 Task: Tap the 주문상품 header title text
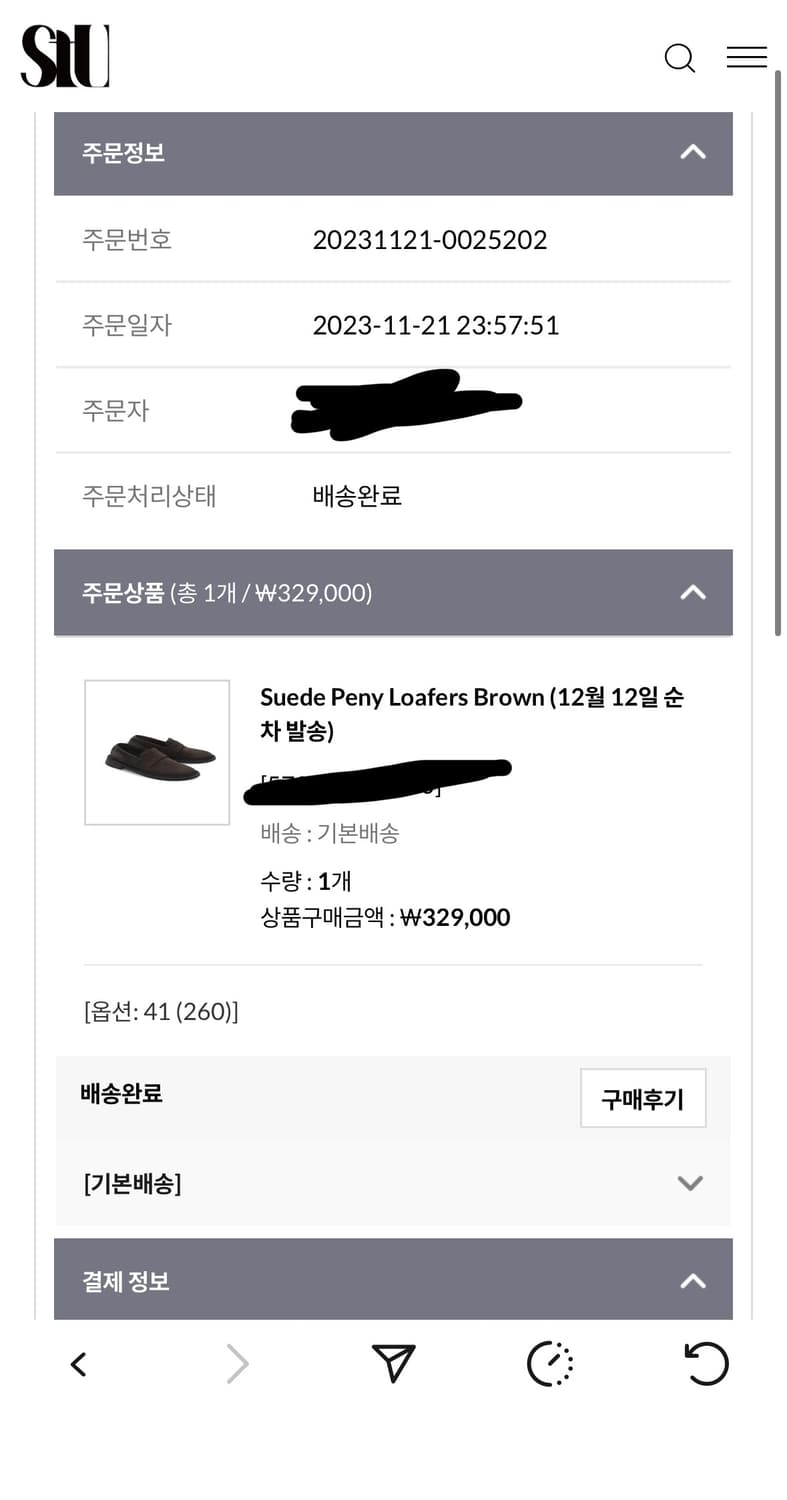click(123, 593)
